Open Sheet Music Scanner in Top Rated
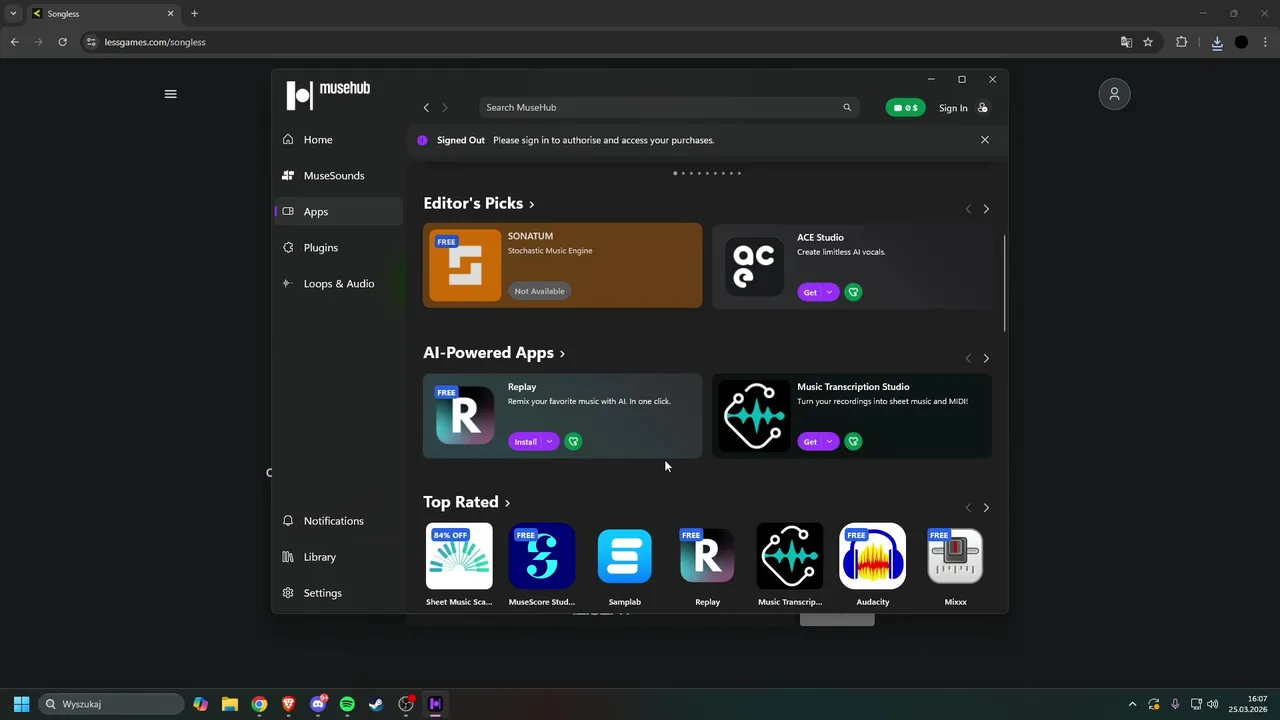 459,556
